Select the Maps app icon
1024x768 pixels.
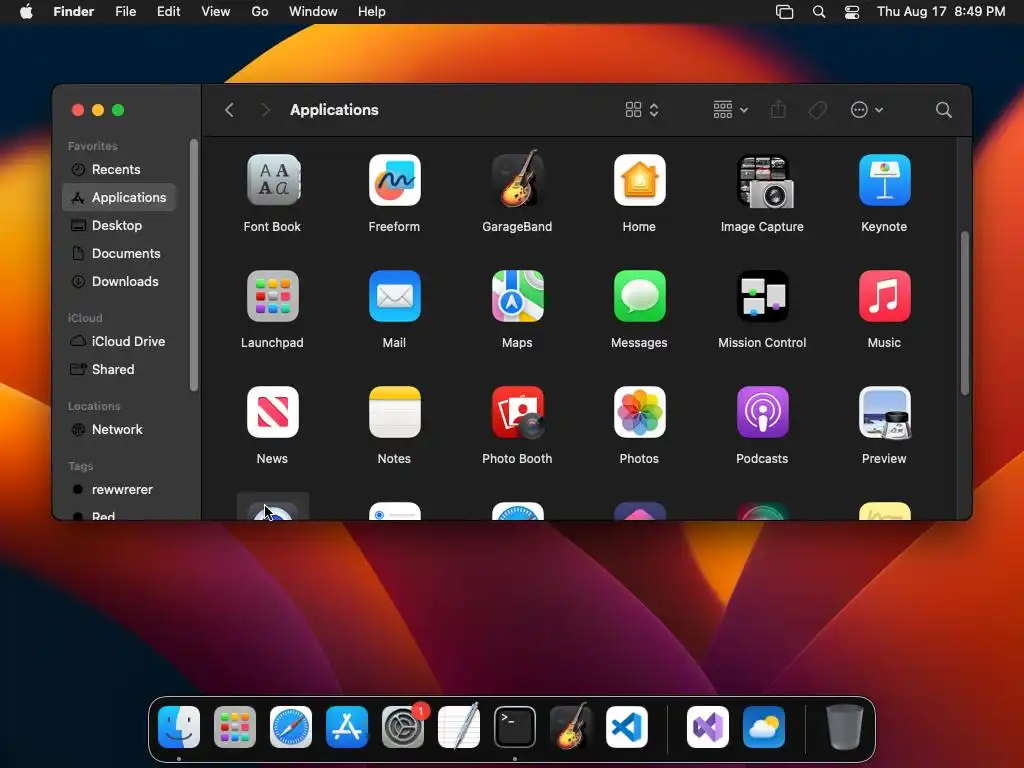click(517, 296)
